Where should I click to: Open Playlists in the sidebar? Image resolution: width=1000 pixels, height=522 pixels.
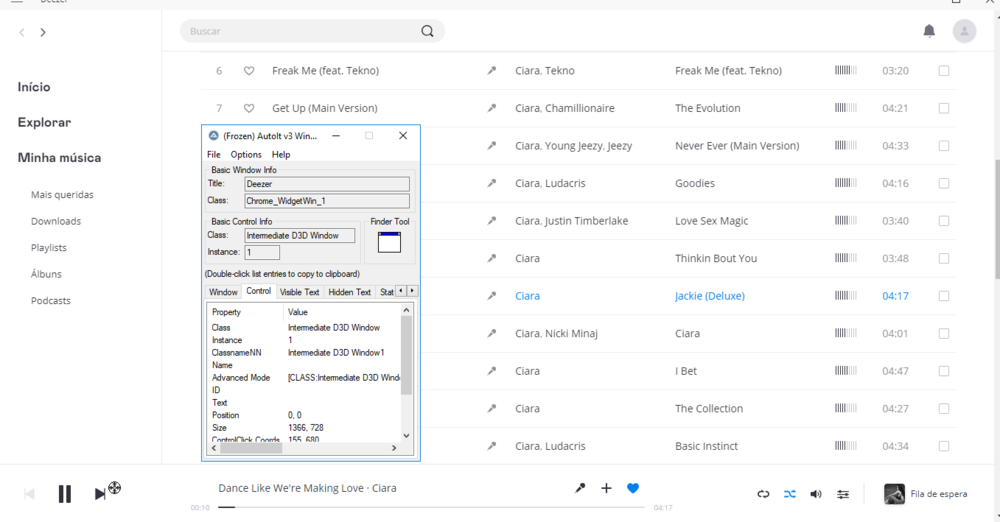[48, 248]
